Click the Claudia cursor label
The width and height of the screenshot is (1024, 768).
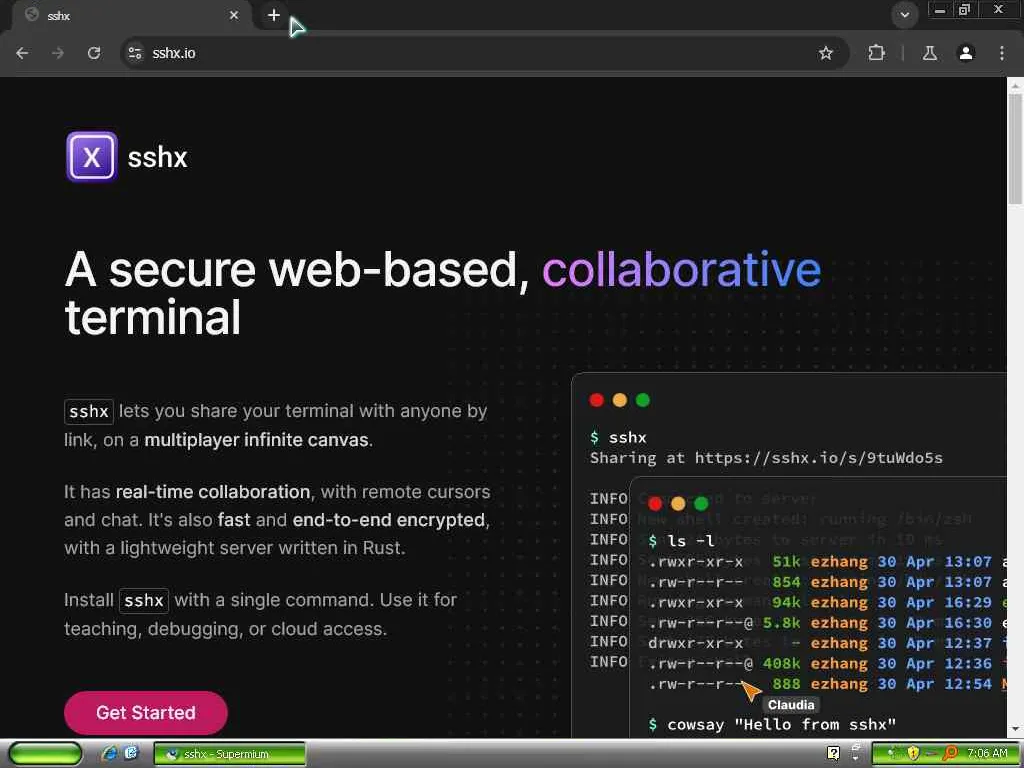click(x=791, y=705)
